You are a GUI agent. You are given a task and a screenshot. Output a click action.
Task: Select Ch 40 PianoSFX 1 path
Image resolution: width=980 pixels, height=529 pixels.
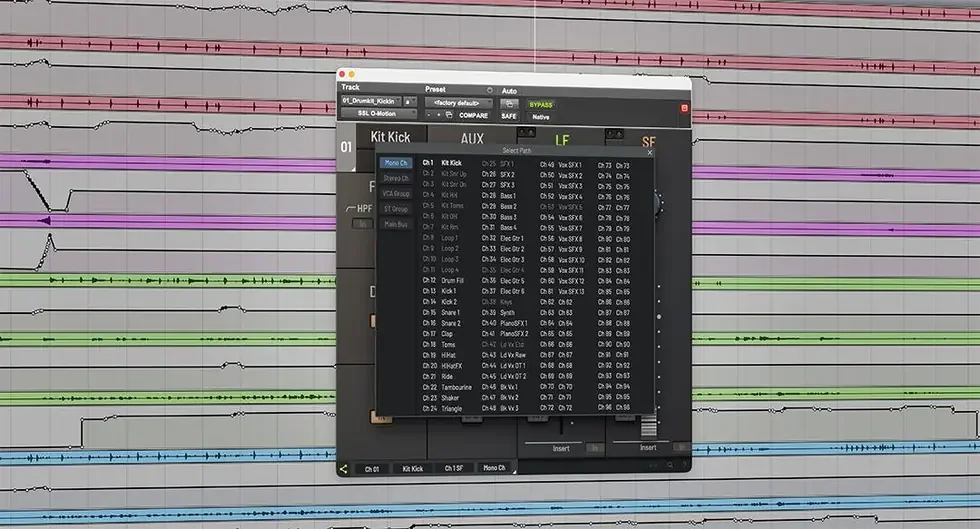[x=505, y=323]
